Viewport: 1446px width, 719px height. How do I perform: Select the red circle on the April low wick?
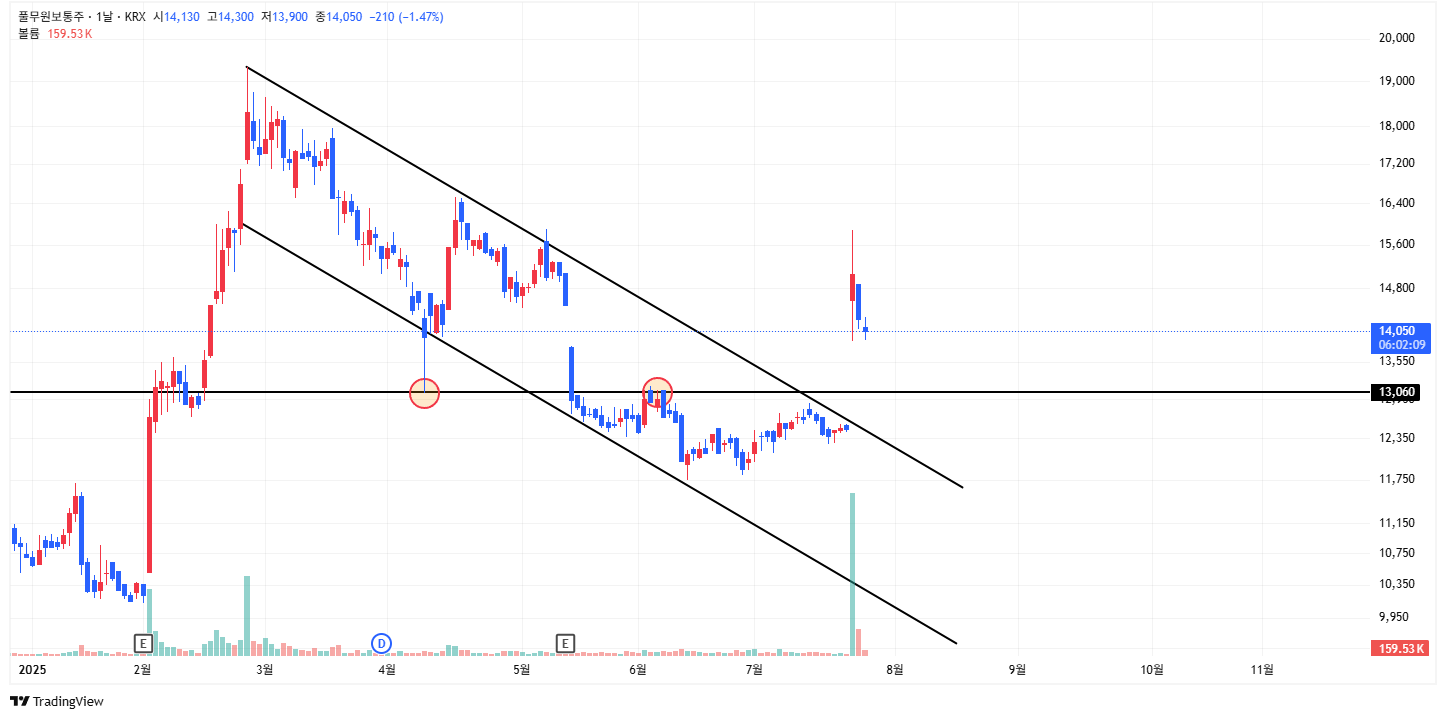click(x=425, y=393)
